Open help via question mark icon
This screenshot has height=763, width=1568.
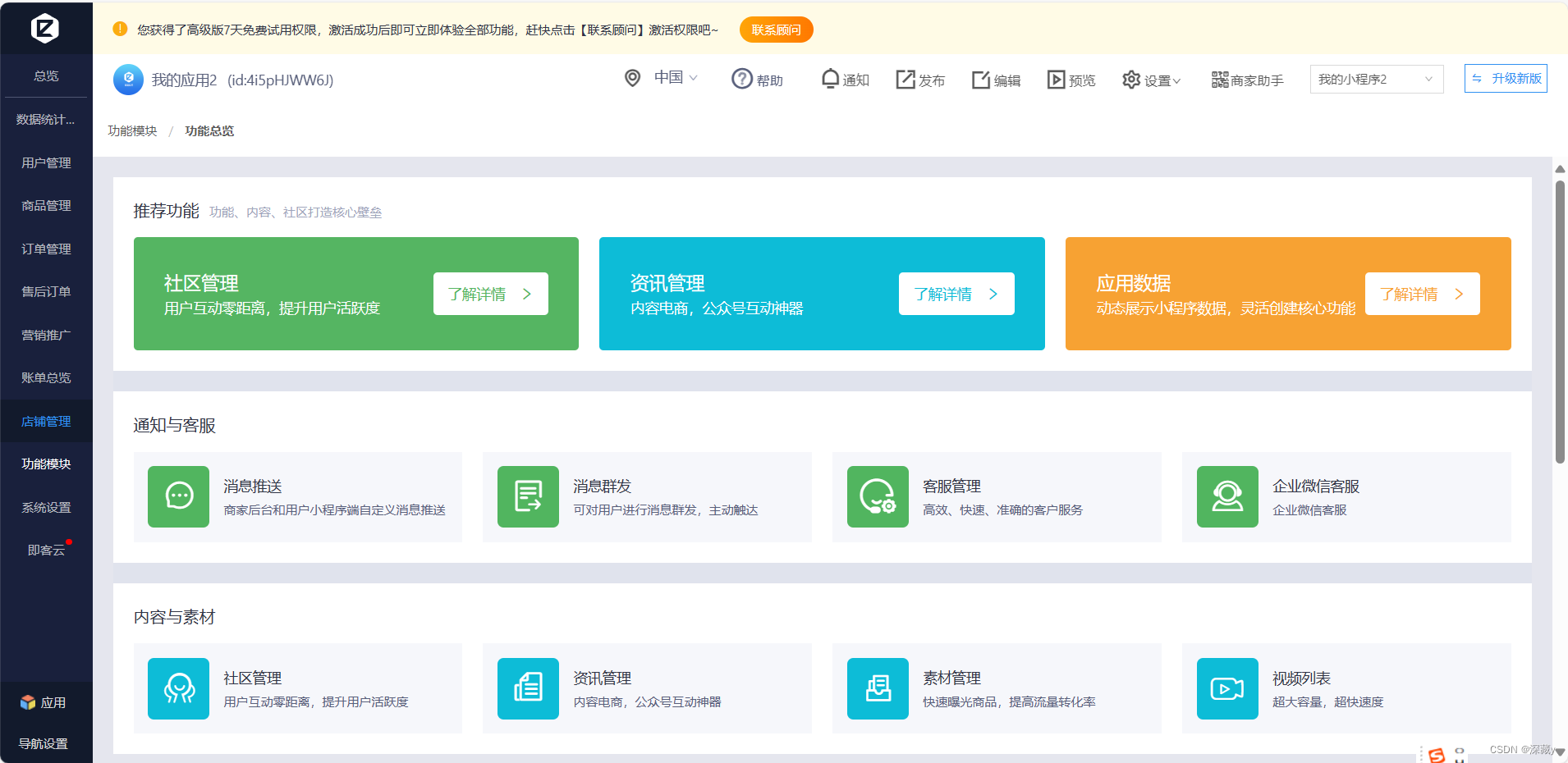pyautogui.click(x=742, y=79)
